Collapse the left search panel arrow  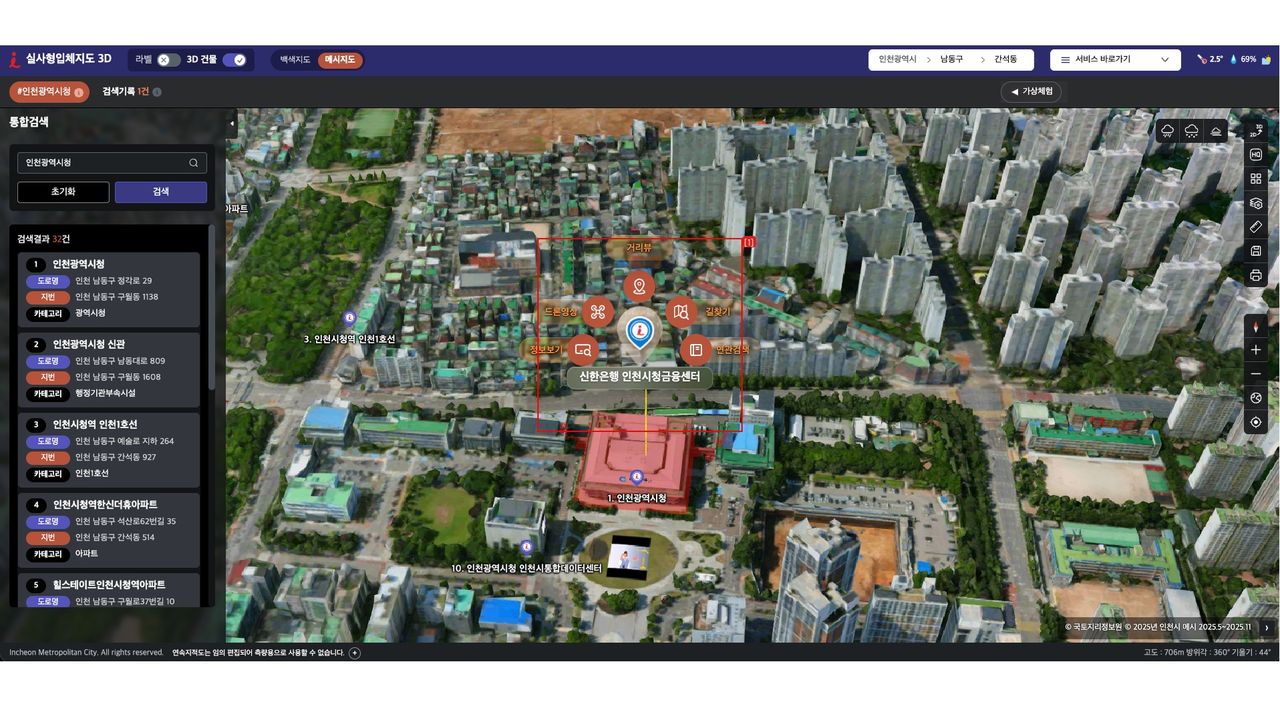232,124
